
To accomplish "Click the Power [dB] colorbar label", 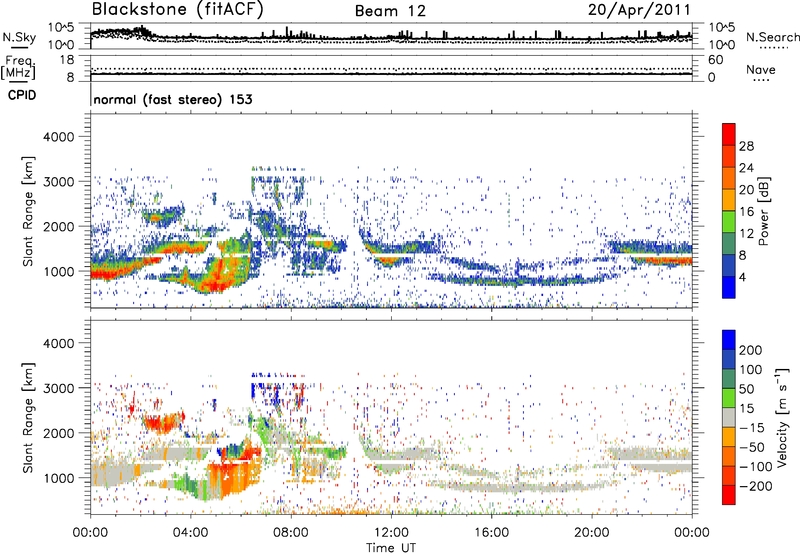I will point(763,211).
